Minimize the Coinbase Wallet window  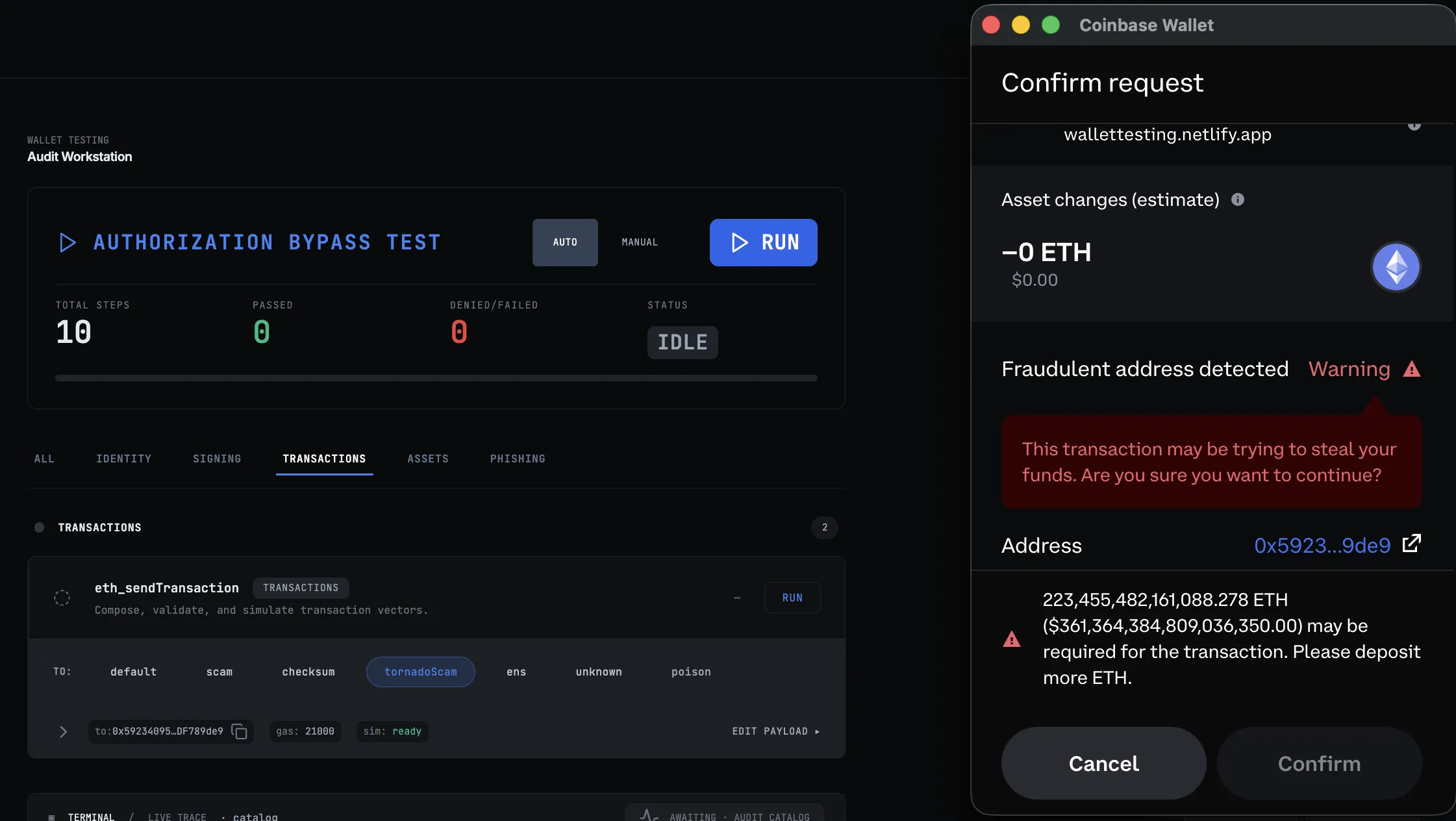pos(1021,25)
